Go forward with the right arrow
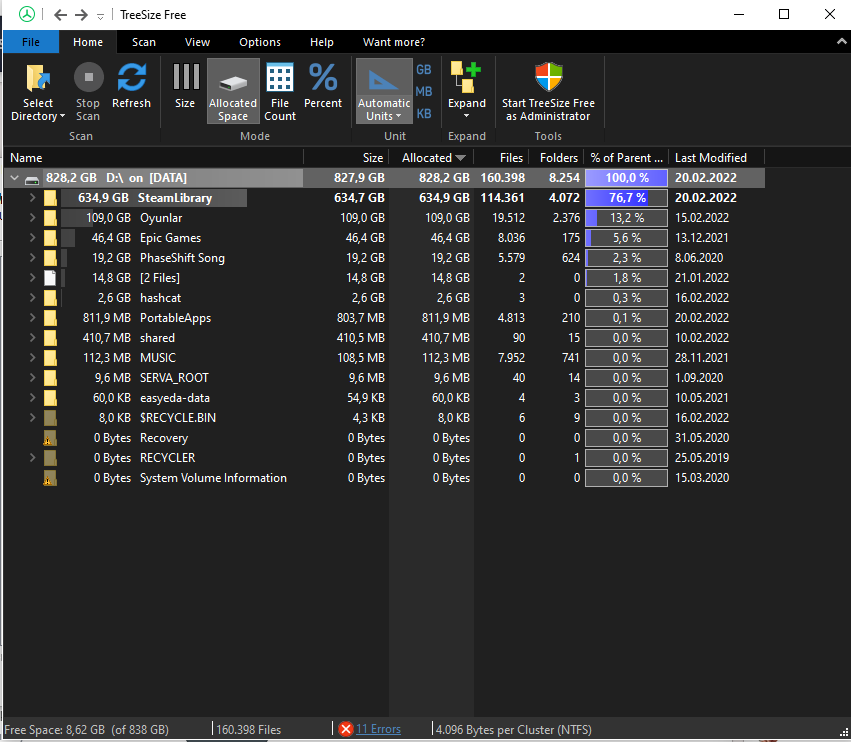Screen dimensions: 851x742 coord(81,15)
